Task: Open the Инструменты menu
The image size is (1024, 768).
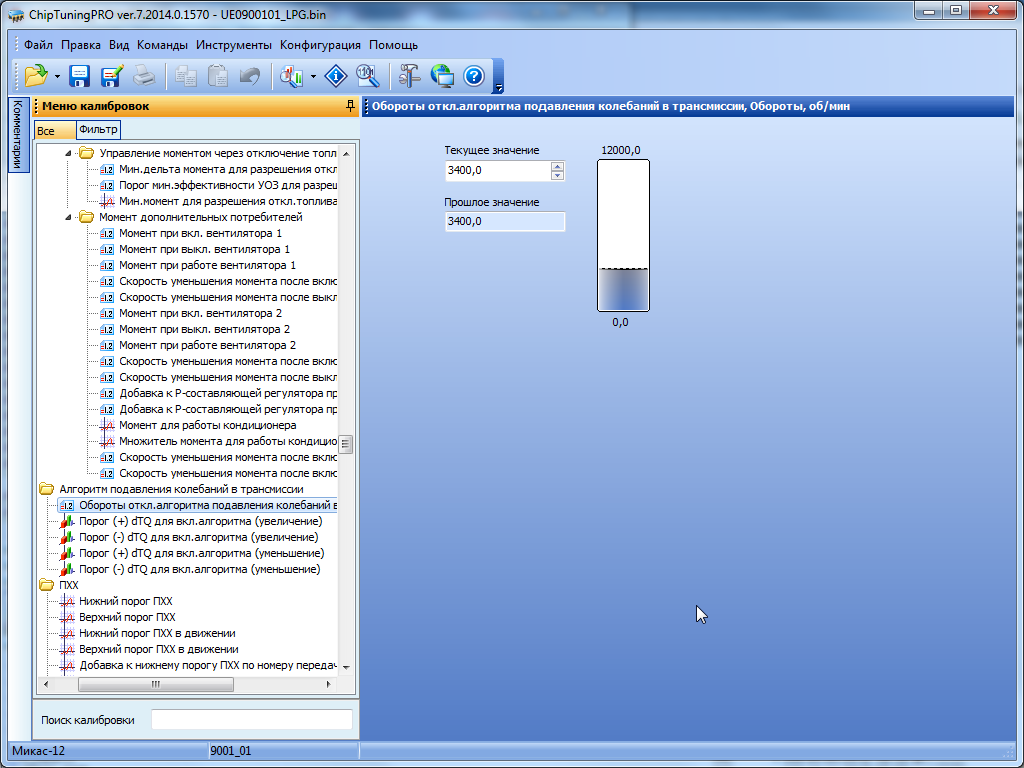Action: pos(233,45)
